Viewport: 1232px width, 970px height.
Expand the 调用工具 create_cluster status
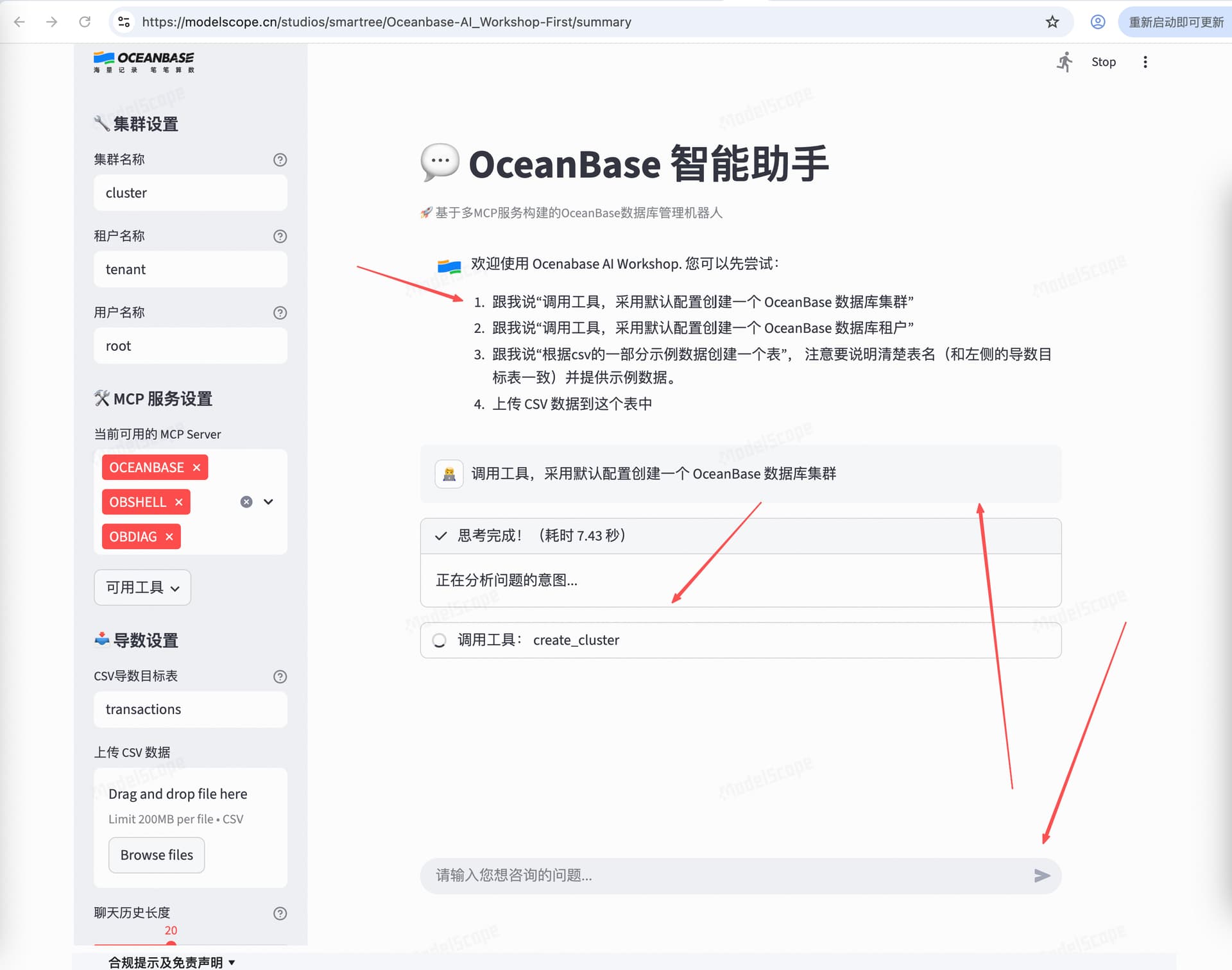tap(740, 640)
